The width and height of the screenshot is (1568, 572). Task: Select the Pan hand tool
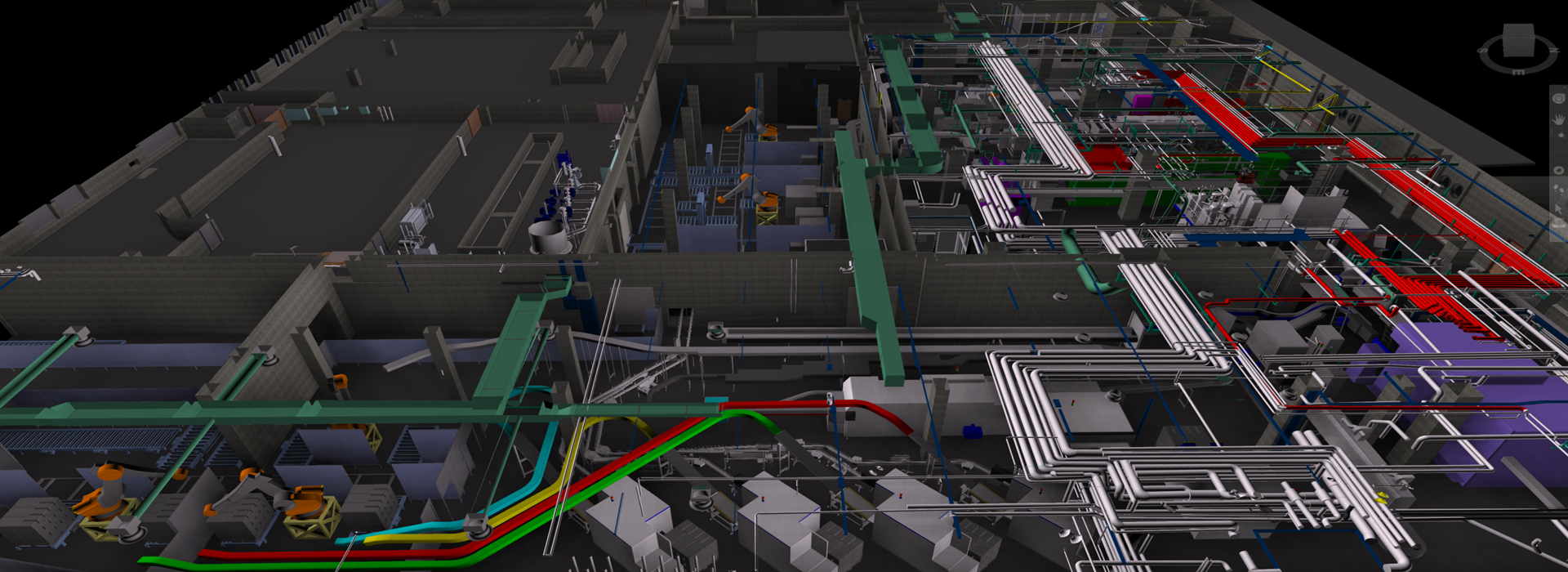tap(1558, 119)
